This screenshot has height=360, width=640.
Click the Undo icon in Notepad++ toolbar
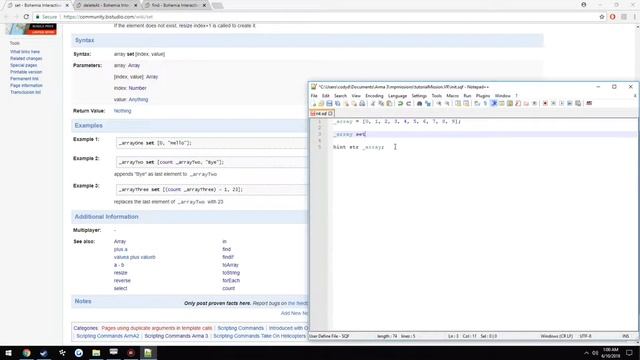pyautogui.click(x=400, y=103)
